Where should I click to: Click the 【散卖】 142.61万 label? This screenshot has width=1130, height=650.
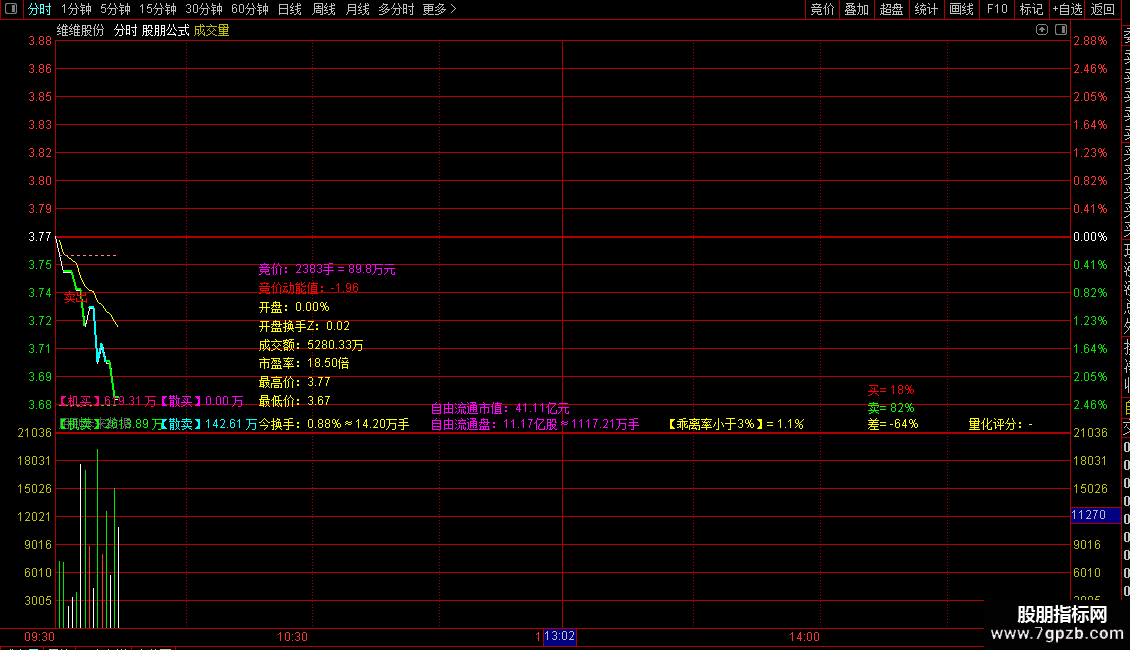[208, 424]
